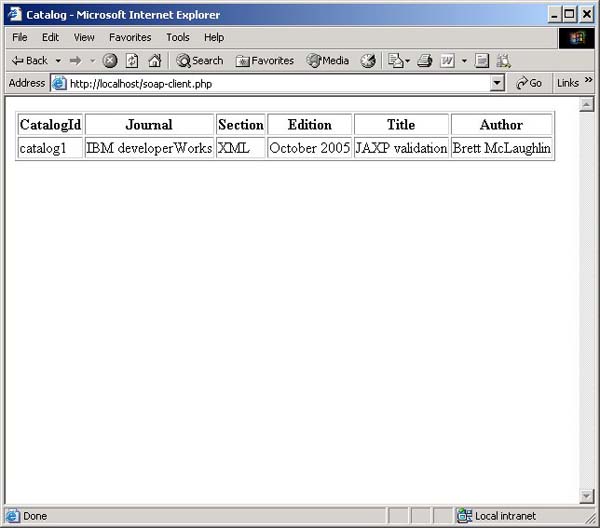Viewport: 600px width, 528px height.
Task: Click the Back navigation button
Action: [29, 60]
